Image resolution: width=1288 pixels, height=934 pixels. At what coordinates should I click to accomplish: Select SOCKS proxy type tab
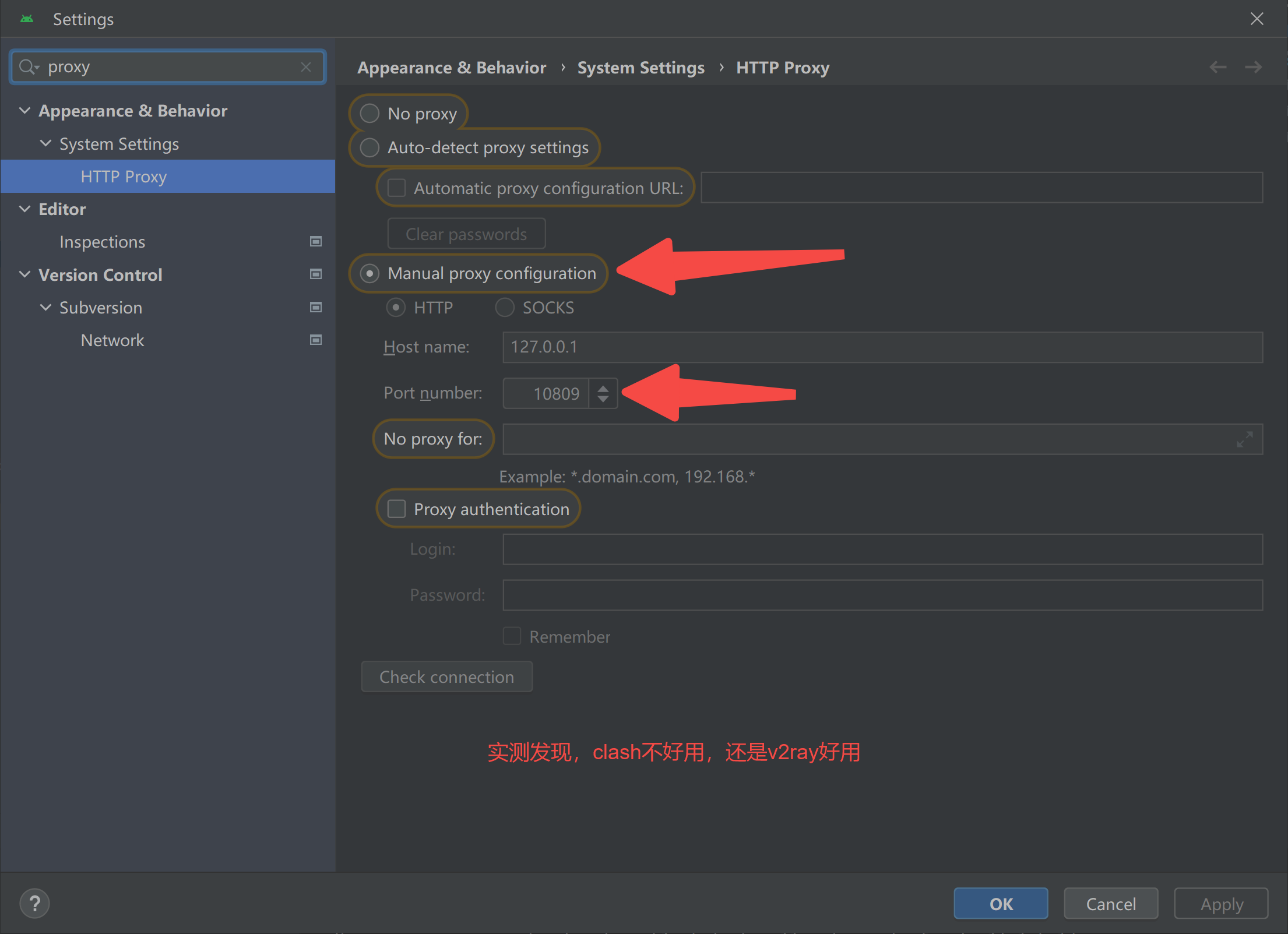tap(504, 307)
